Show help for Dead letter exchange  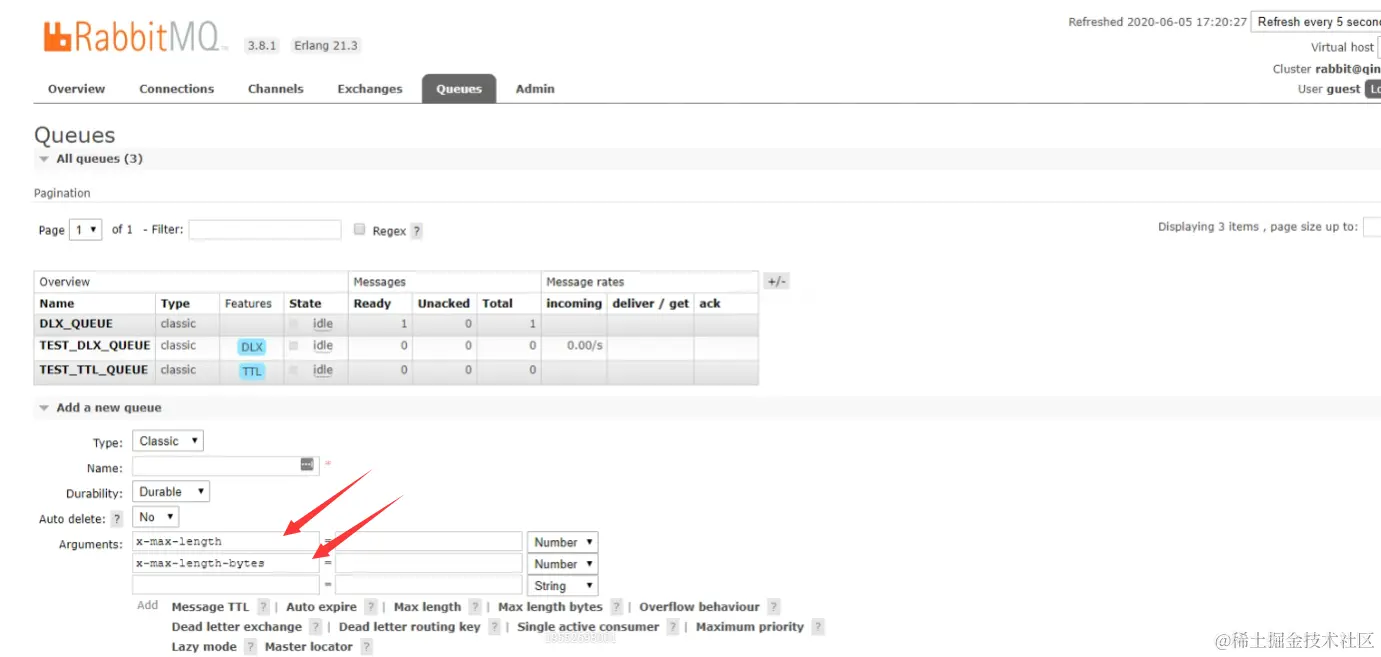coord(315,627)
